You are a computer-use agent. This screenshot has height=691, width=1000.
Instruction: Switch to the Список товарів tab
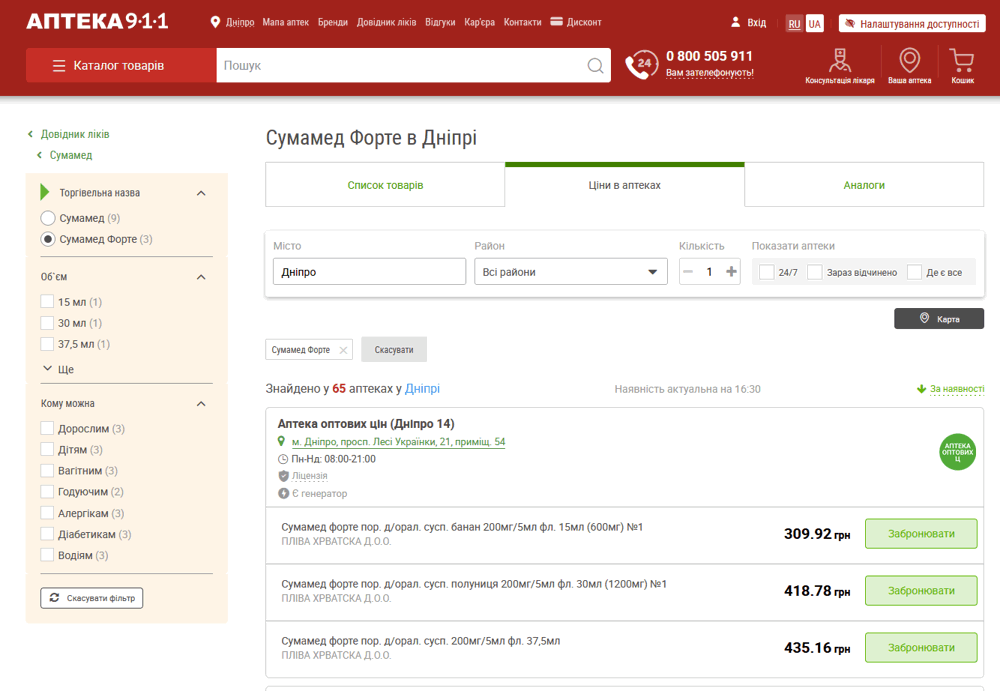coord(385,185)
